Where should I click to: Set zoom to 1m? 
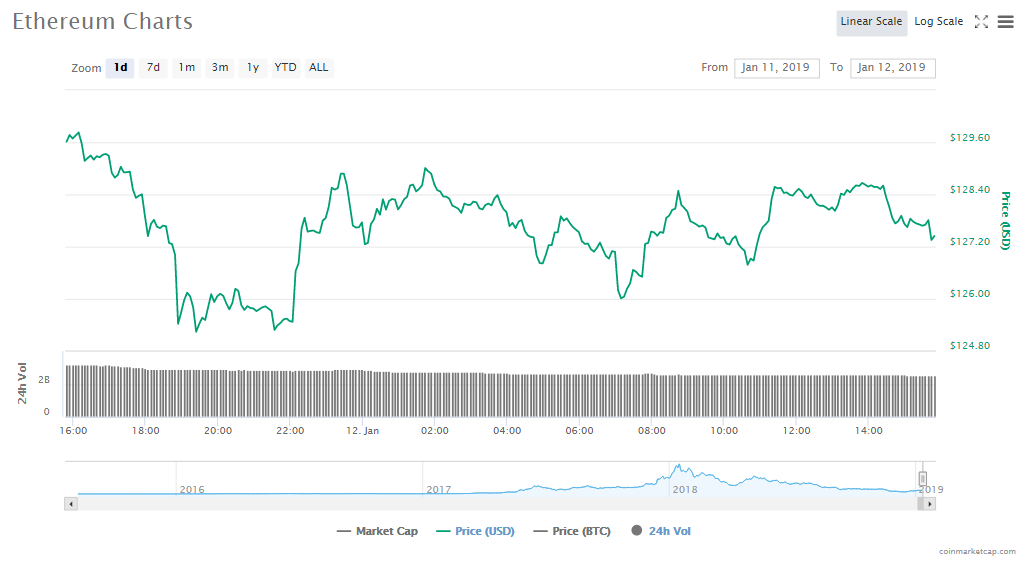(x=186, y=68)
